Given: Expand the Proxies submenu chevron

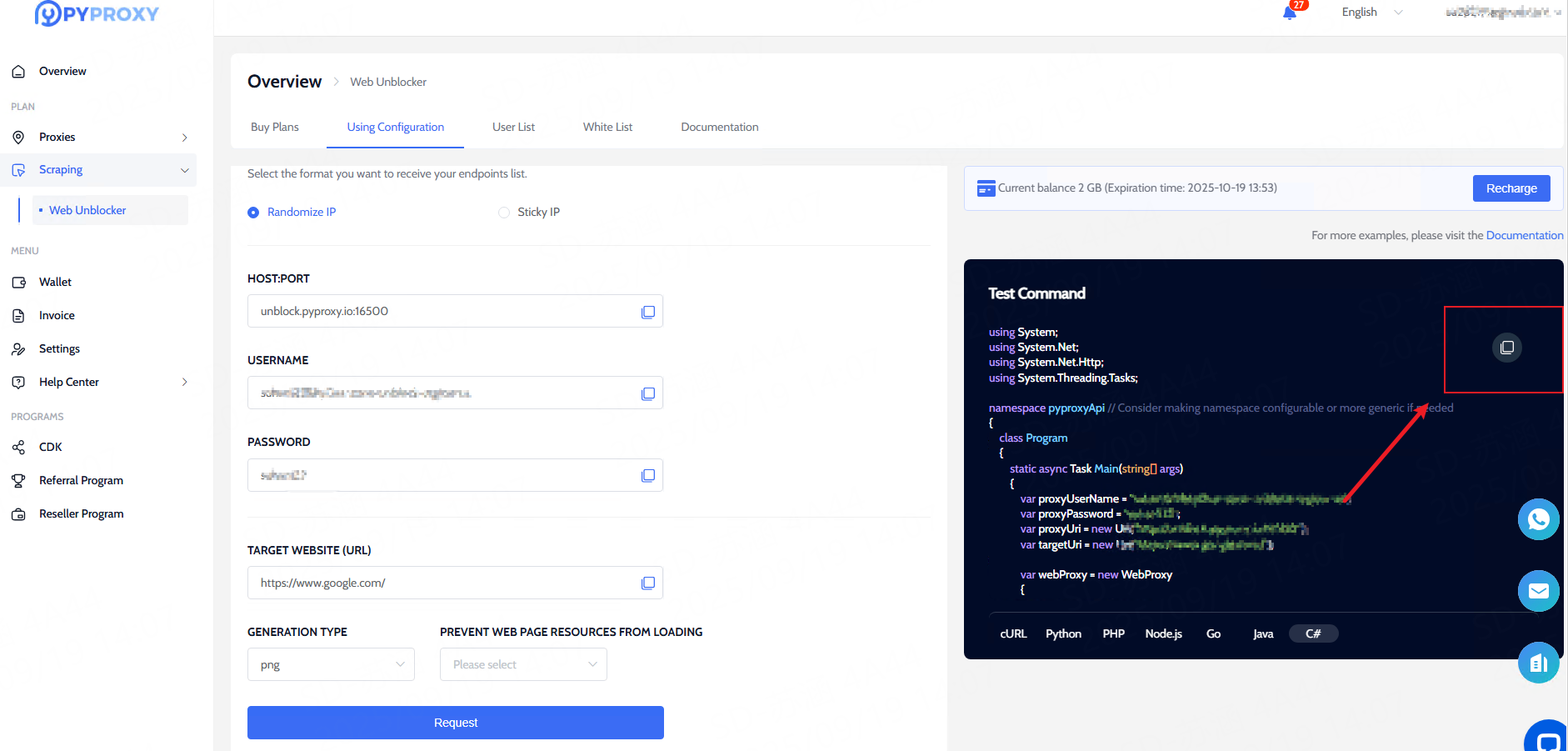Looking at the screenshot, I should click(185, 138).
